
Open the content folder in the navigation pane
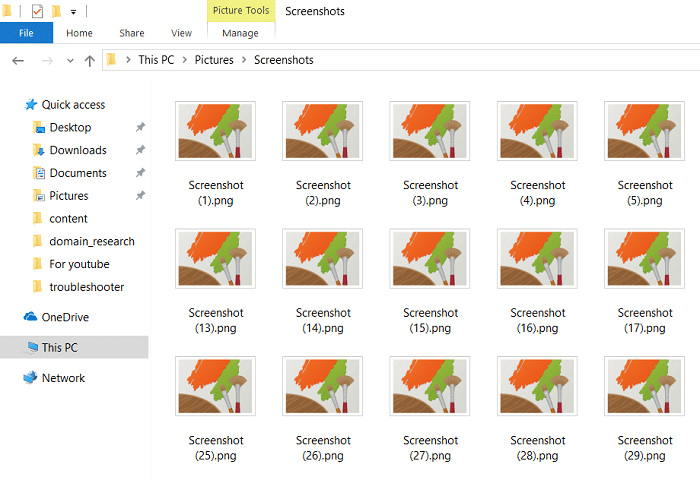pyautogui.click(x=68, y=219)
